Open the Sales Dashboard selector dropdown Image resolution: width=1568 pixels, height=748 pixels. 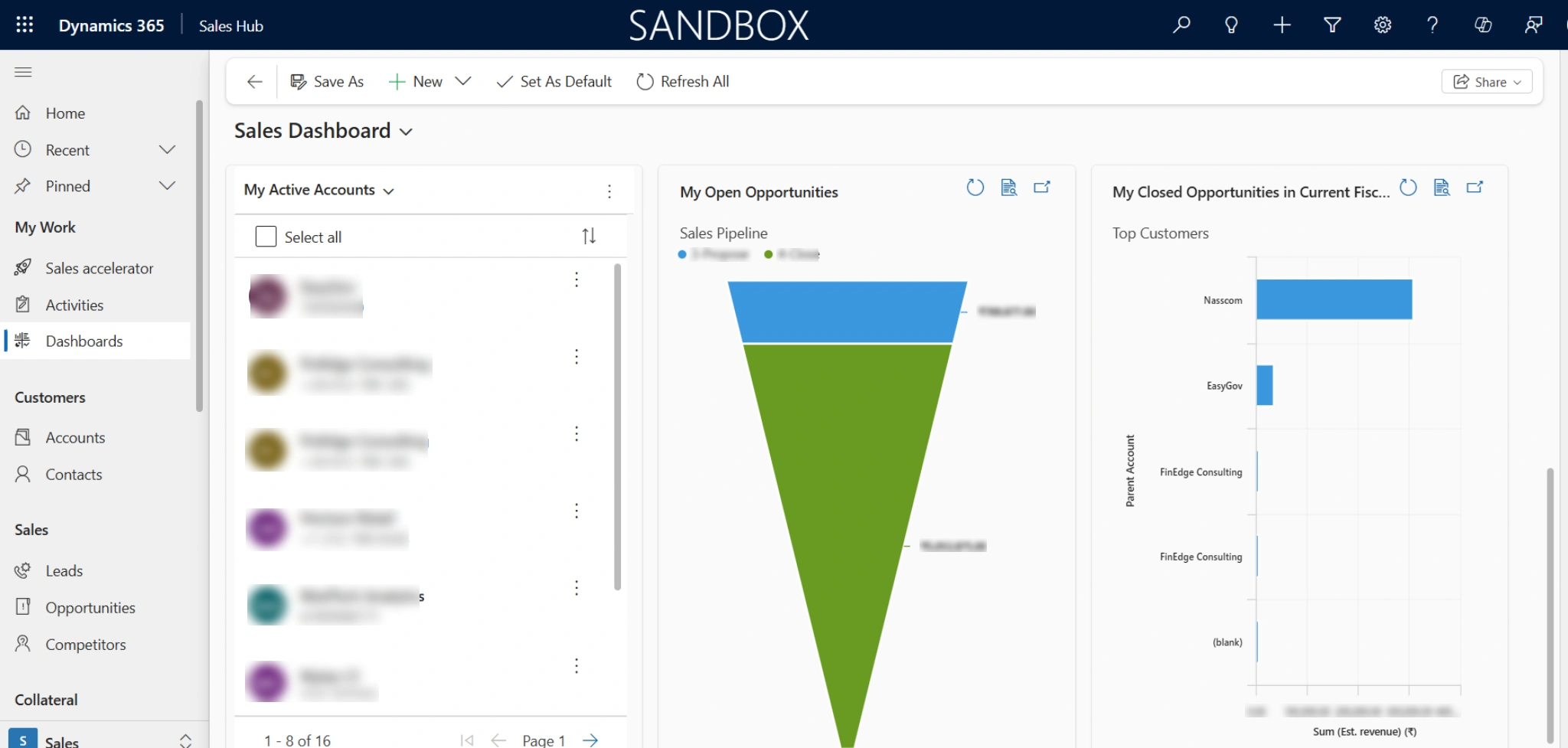[406, 132]
